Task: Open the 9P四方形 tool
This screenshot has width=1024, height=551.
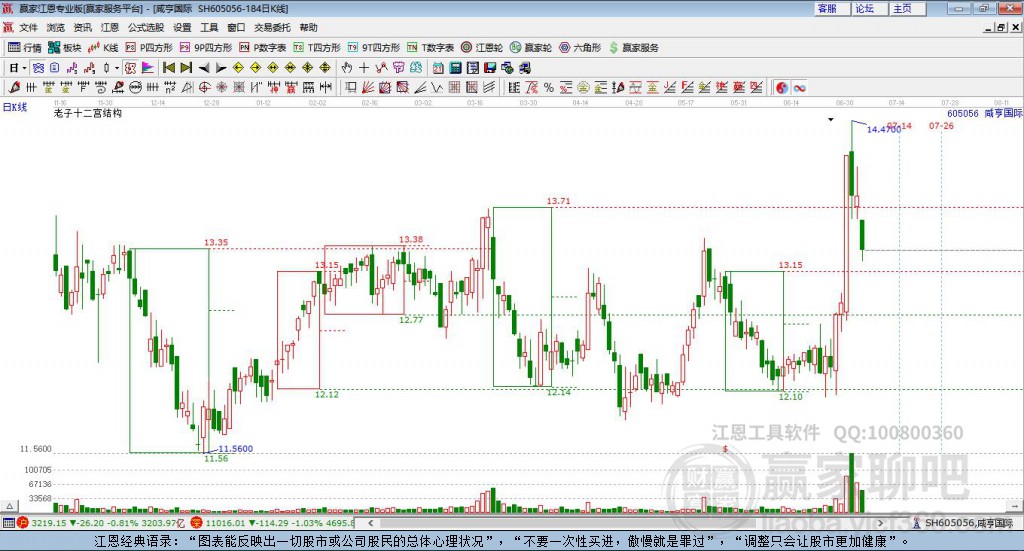Action: (206, 48)
